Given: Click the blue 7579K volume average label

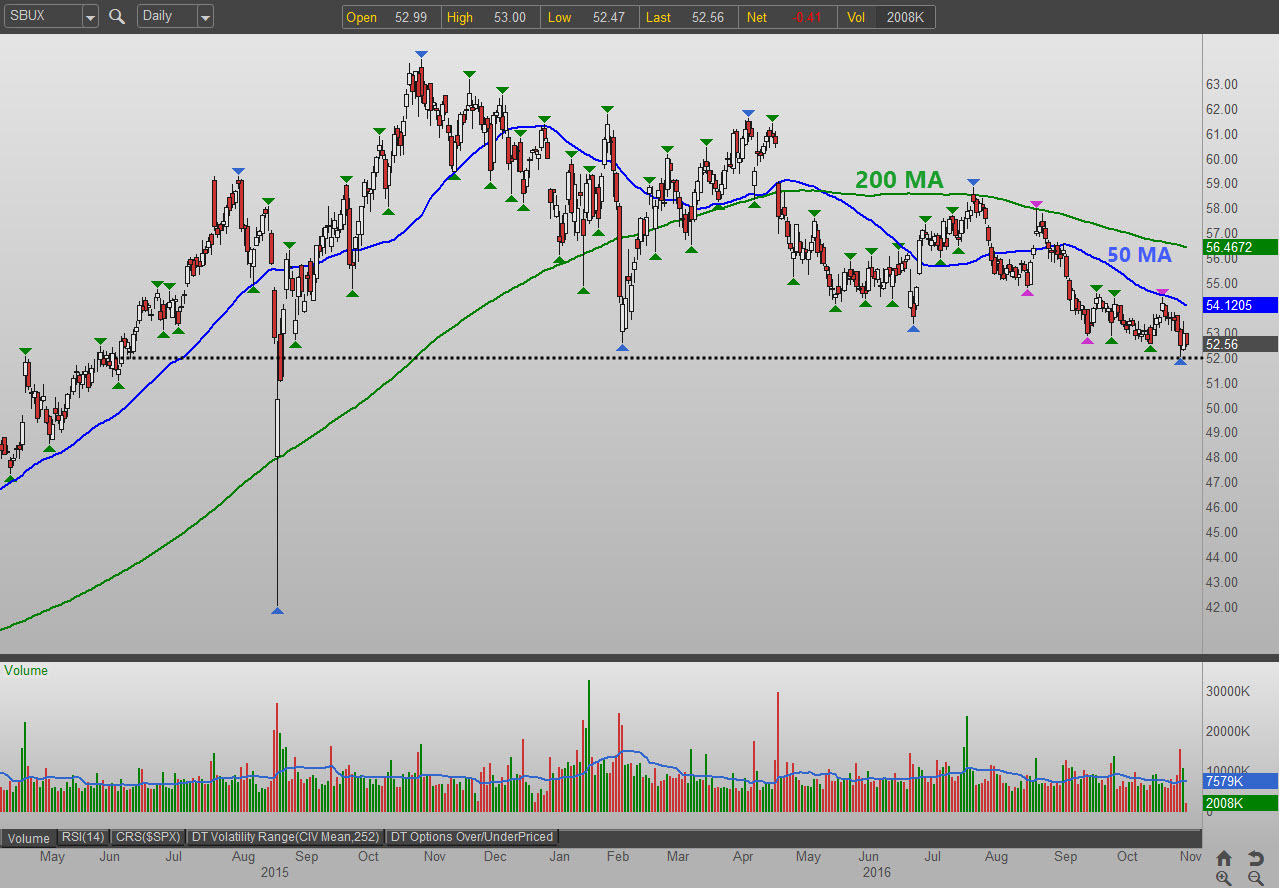Looking at the screenshot, I should pos(1241,781).
